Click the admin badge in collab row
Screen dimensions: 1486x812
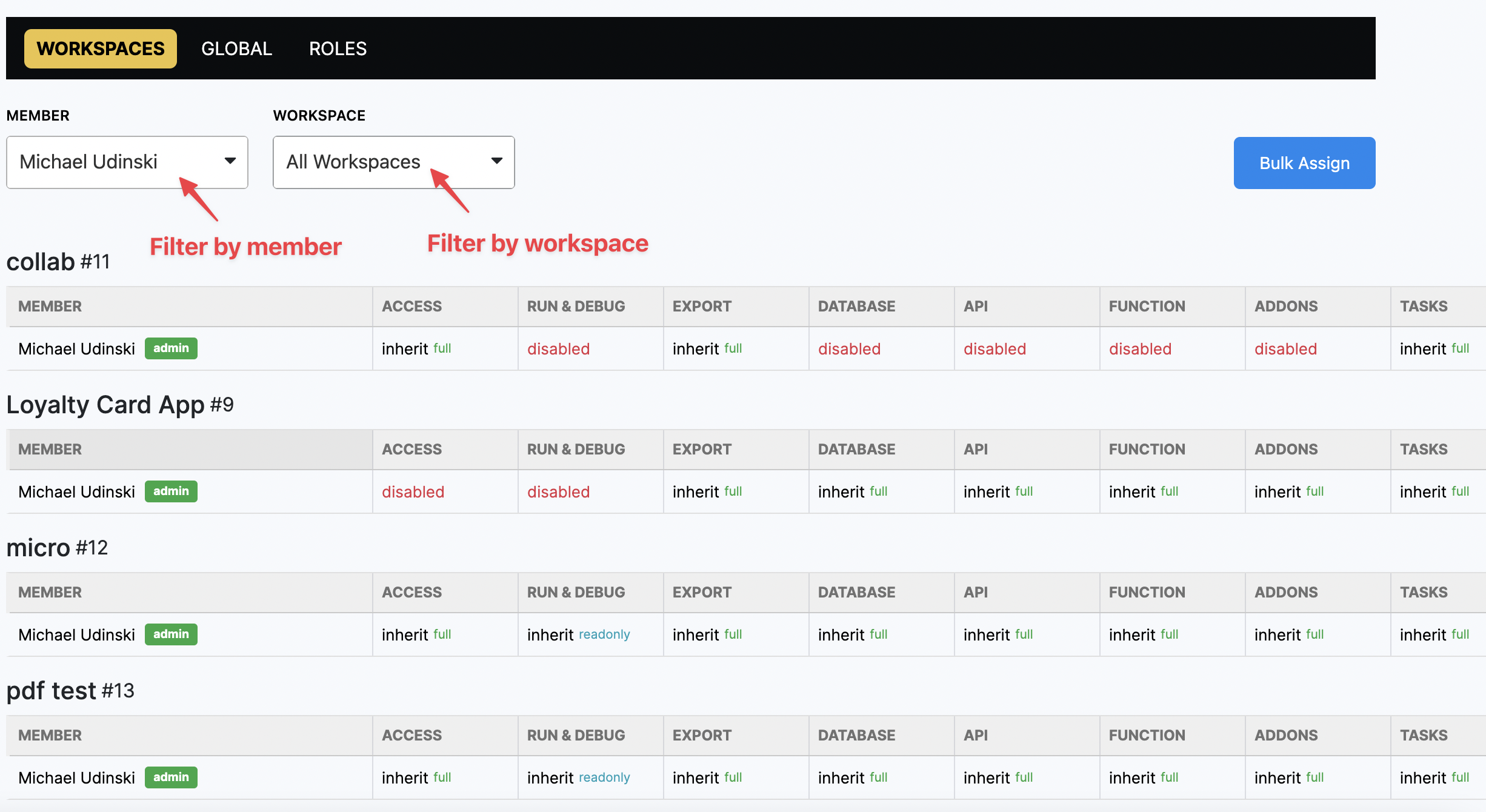pyautogui.click(x=171, y=348)
